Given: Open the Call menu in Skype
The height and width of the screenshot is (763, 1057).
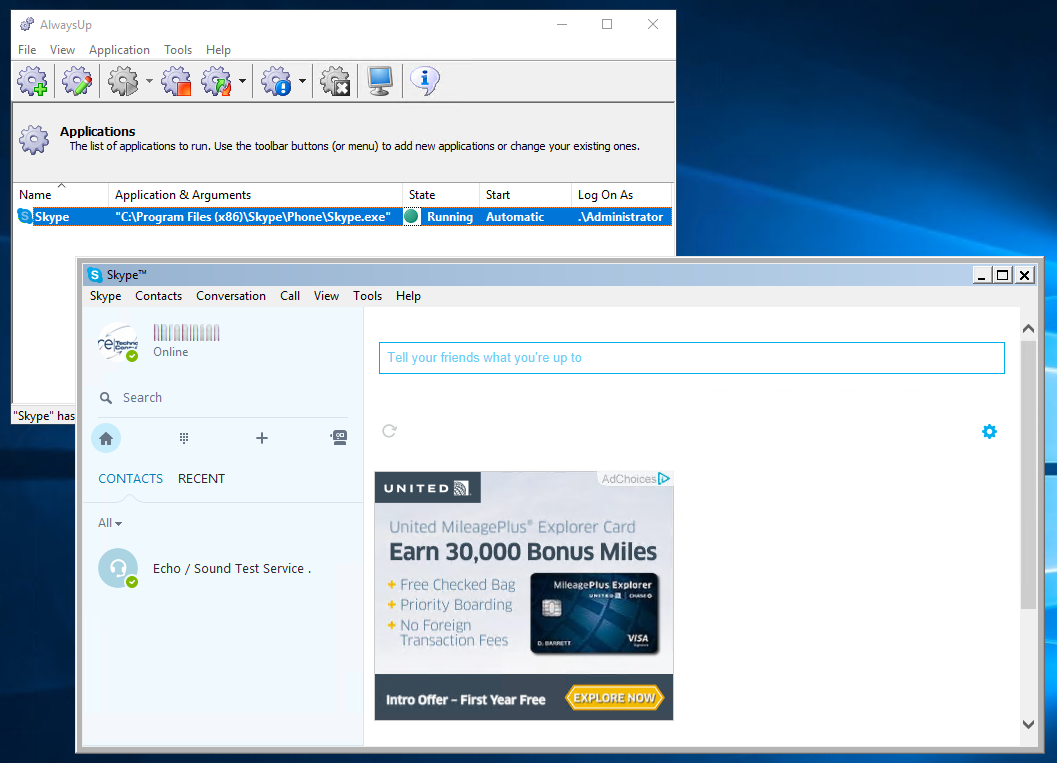Looking at the screenshot, I should tap(290, 296).
